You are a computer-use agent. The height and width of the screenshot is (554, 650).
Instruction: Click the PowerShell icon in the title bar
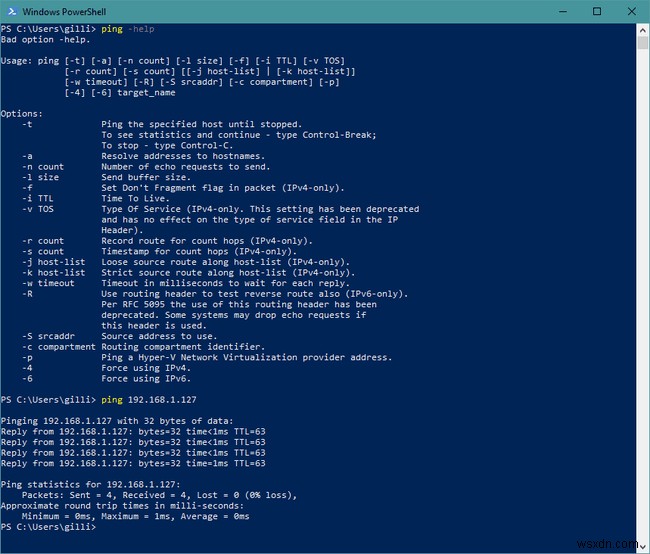12,12
